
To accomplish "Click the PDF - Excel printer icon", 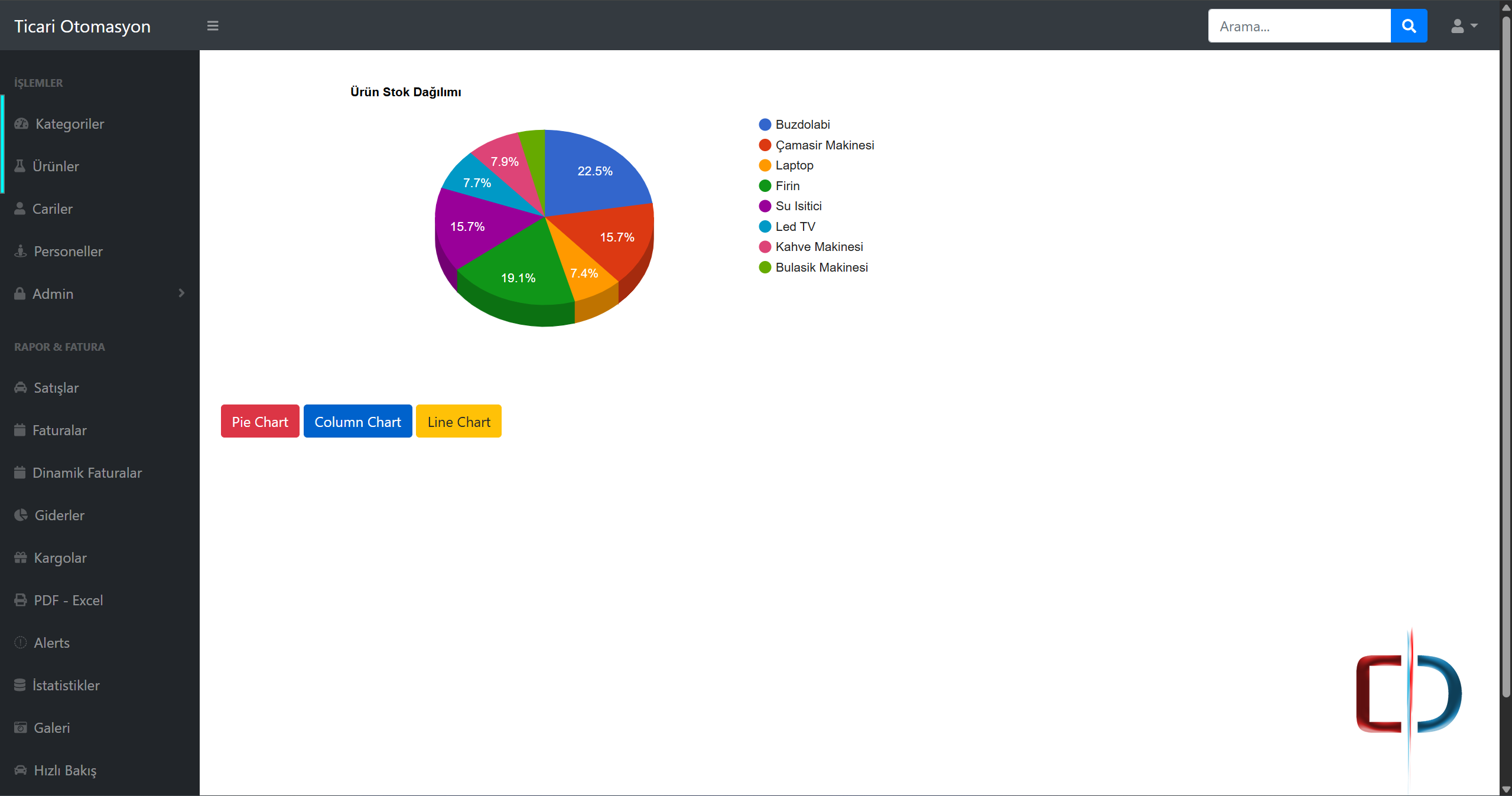I will click(x=21, y=601).
